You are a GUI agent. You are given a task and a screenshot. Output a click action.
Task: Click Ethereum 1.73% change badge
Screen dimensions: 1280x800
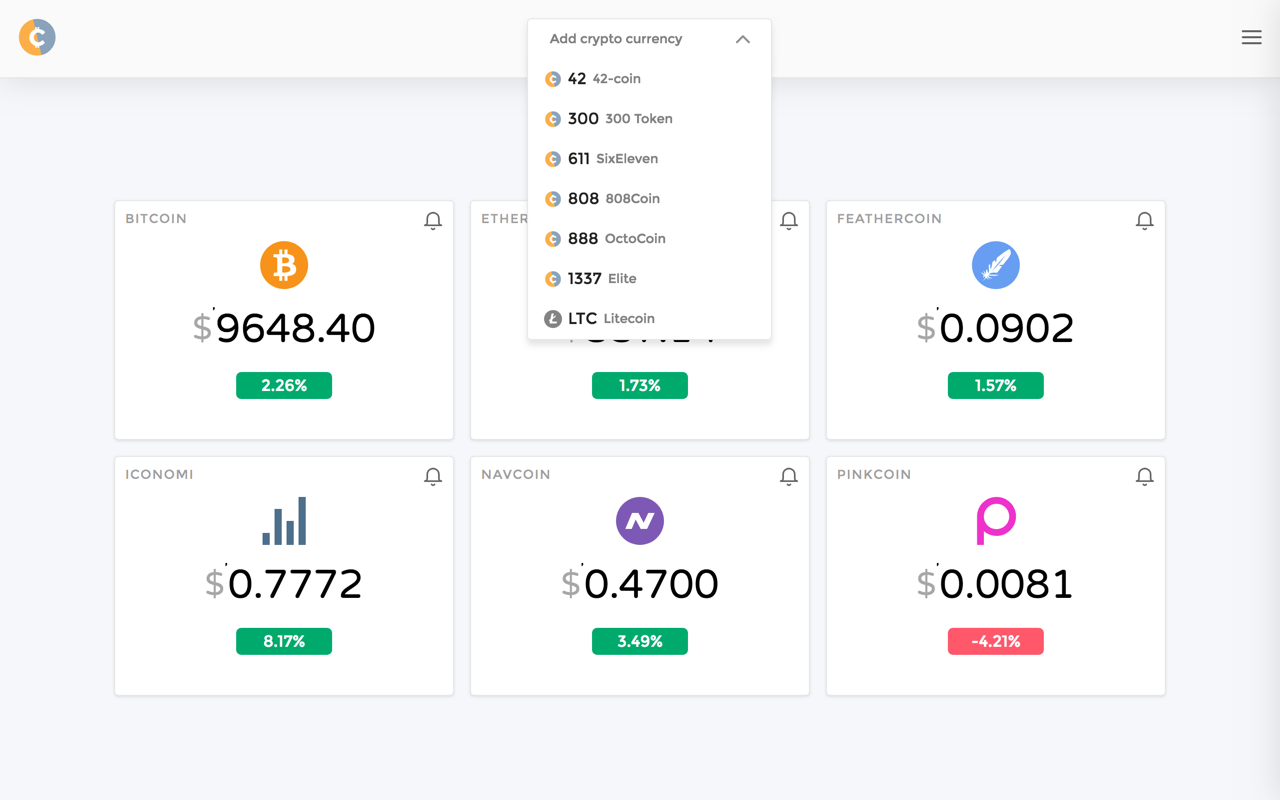click(640, 385)
